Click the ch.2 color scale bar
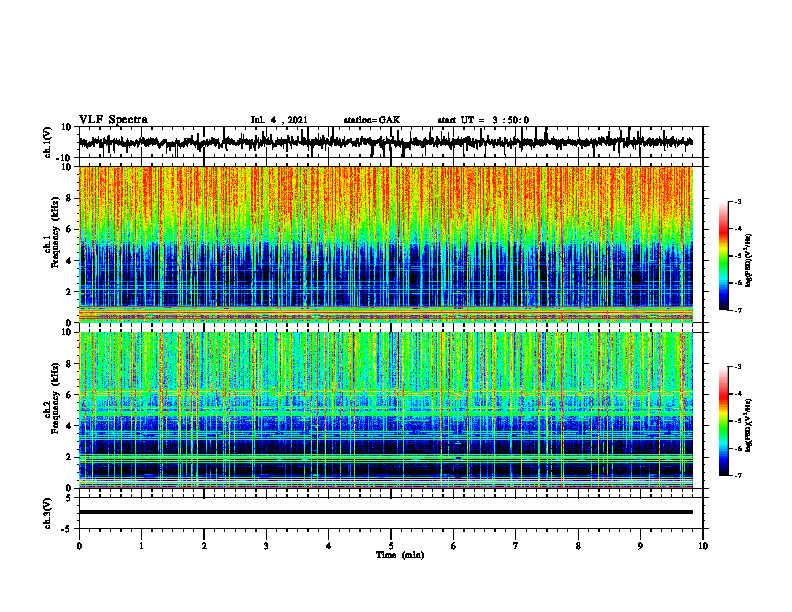 pos(724,421)
